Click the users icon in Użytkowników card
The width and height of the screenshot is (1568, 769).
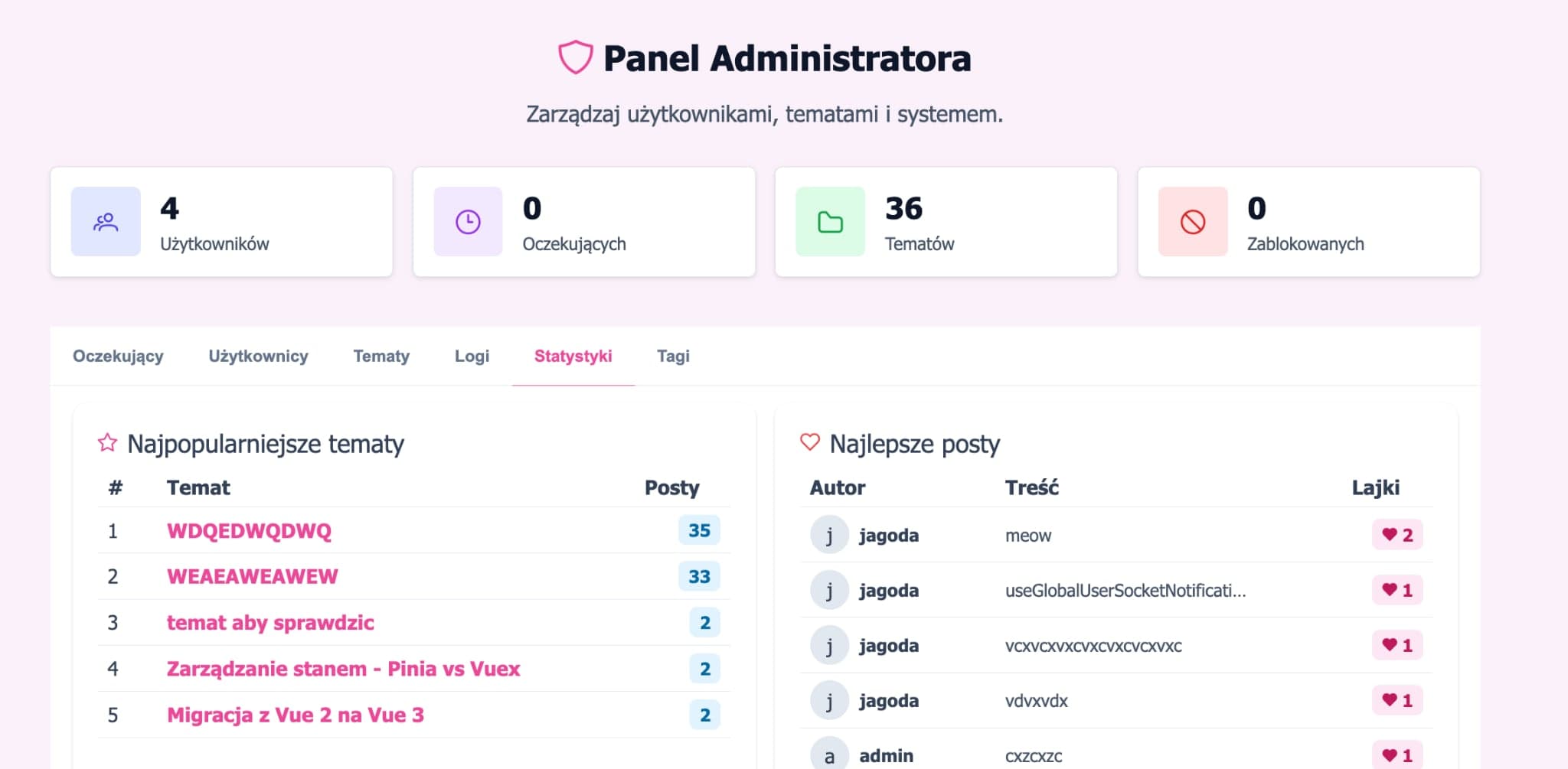tap(106, 222)
